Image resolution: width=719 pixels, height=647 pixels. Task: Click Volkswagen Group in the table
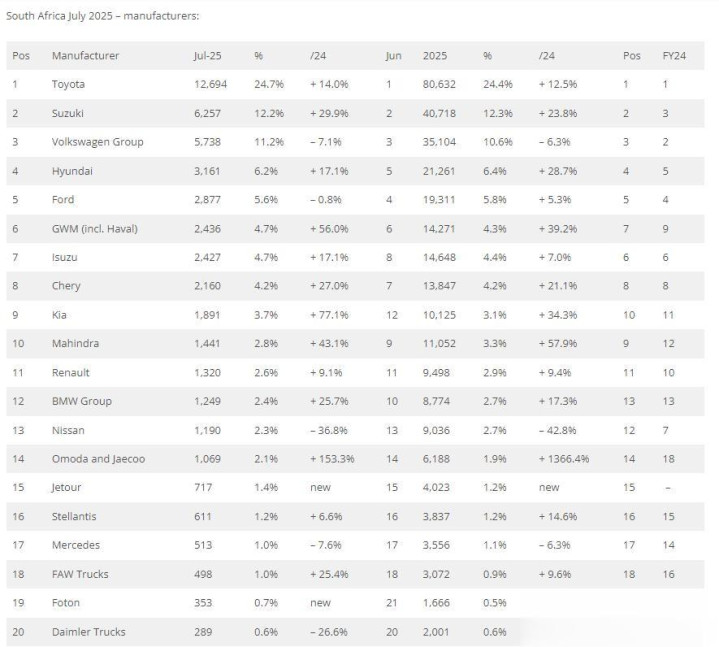coord(97,142)
